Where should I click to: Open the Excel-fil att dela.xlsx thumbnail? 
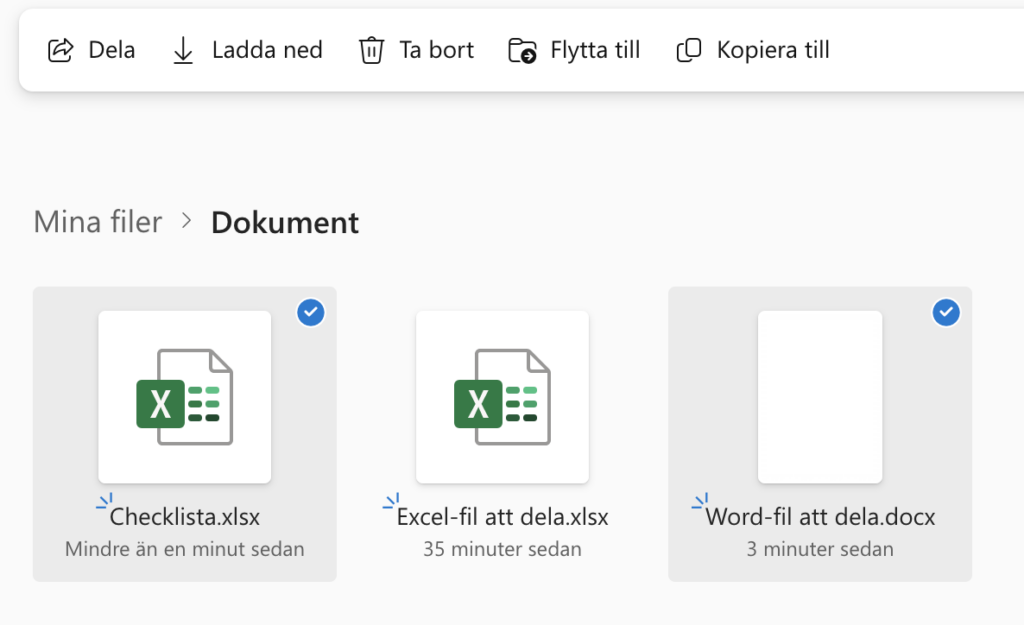502,397
